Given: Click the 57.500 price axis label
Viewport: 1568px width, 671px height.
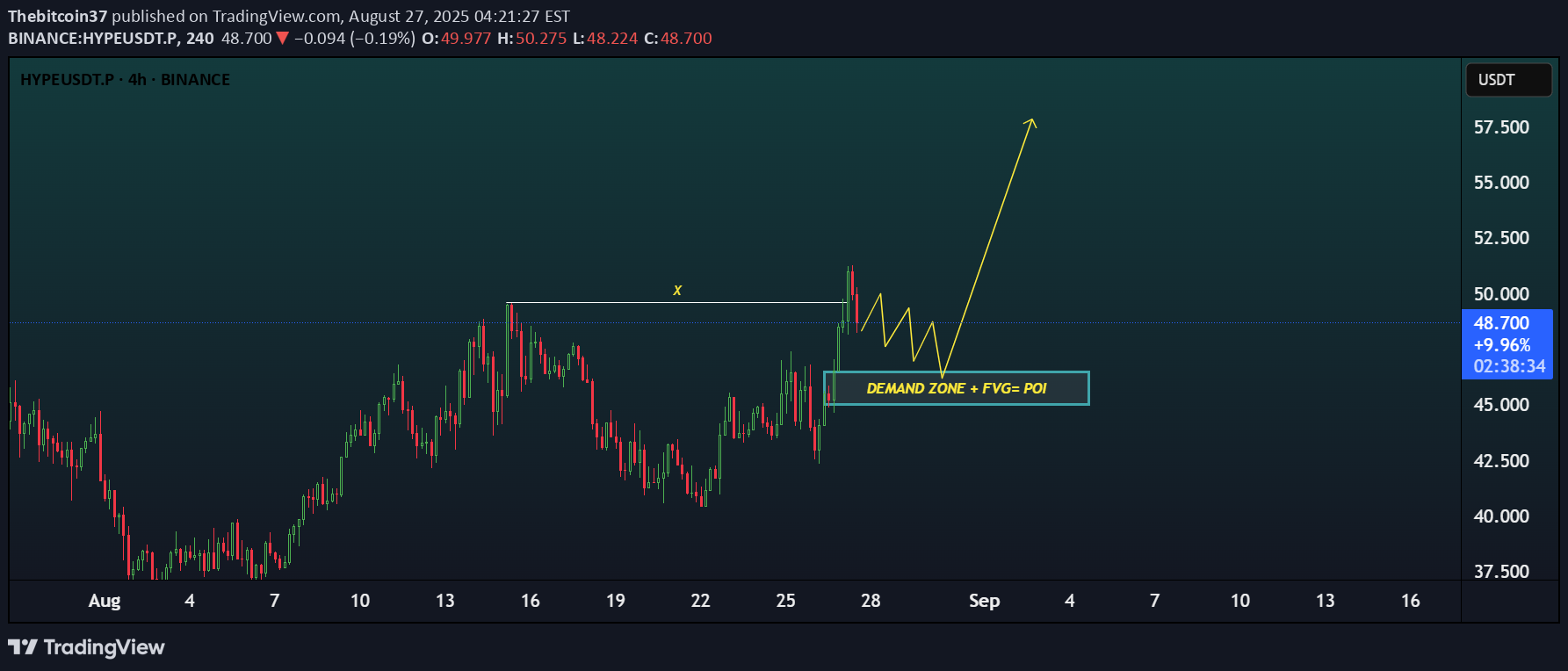Looking at the screenshot, I should tap(1501, 127).
